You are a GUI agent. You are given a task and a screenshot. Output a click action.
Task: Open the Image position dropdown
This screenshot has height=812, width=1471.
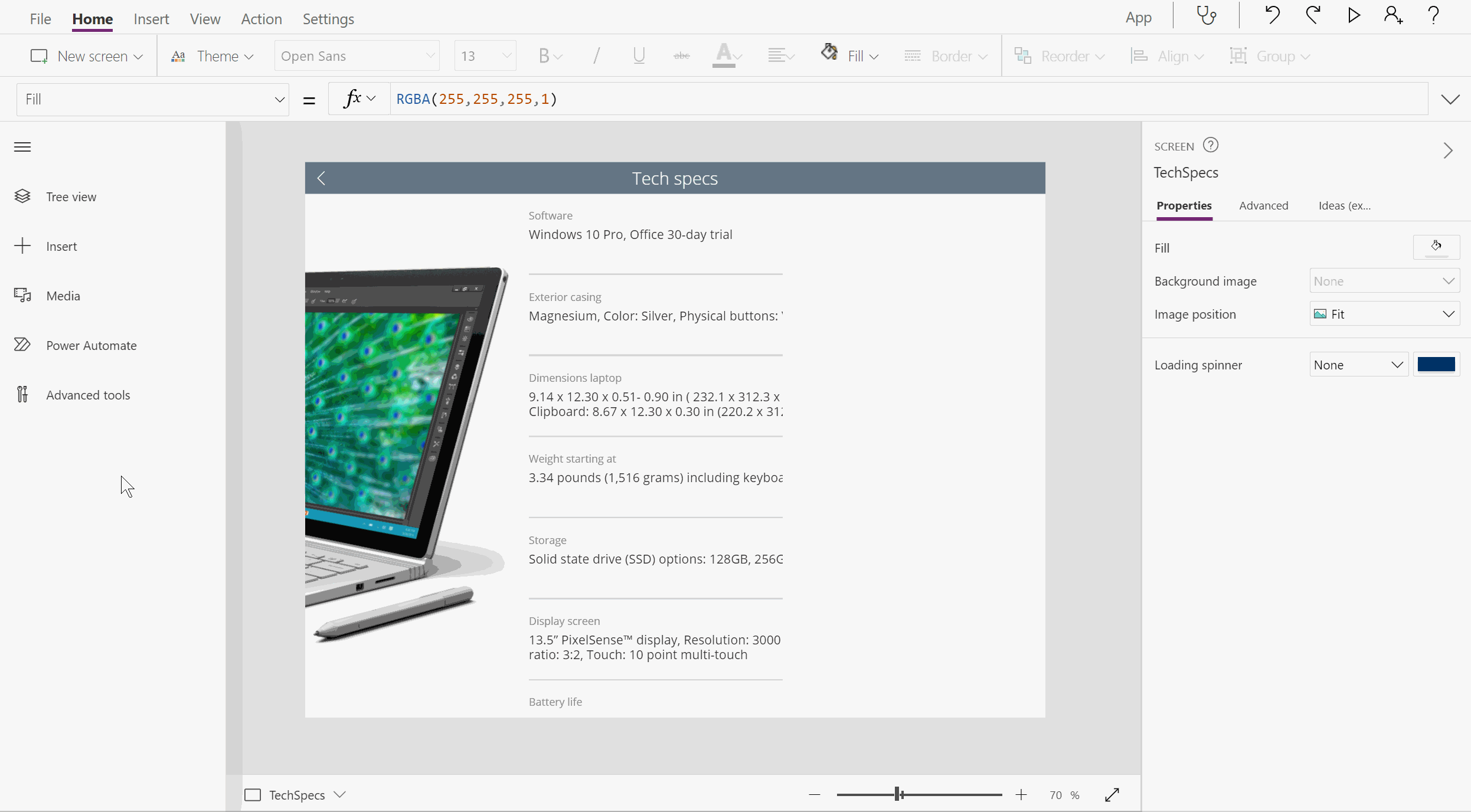1384,313
